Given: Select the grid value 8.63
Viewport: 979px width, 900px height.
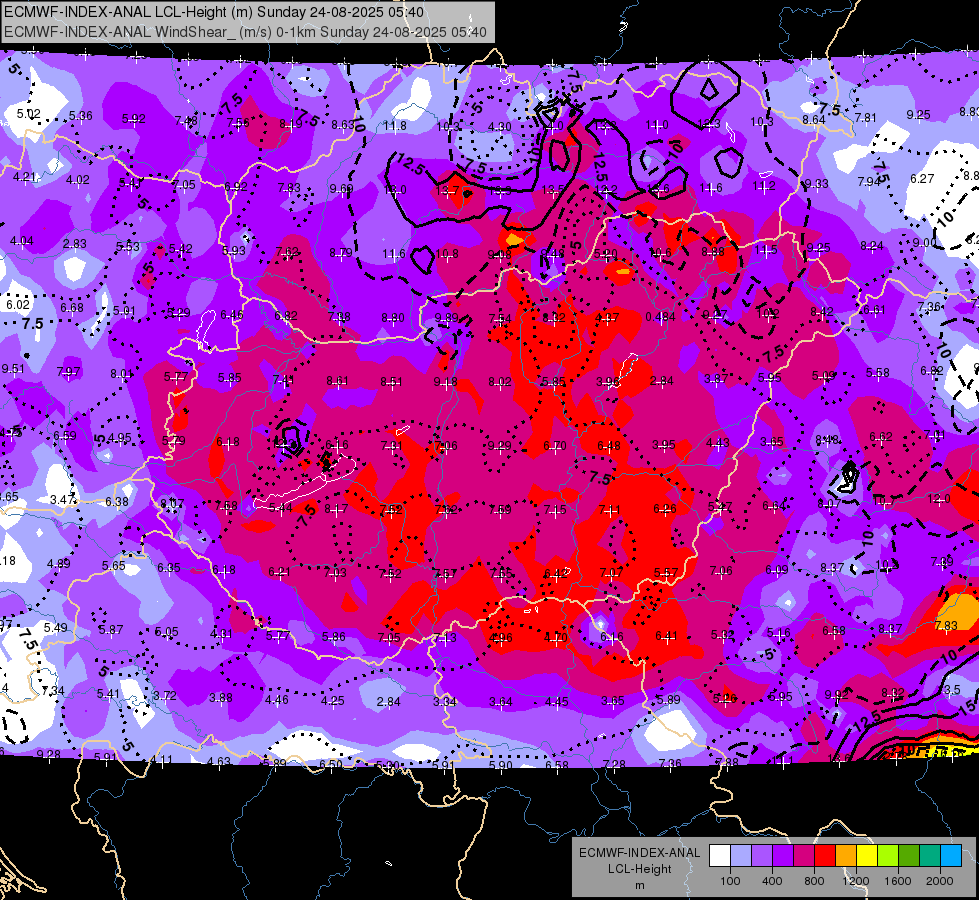Looking at the screenshot, I should (x=343, y=125).
